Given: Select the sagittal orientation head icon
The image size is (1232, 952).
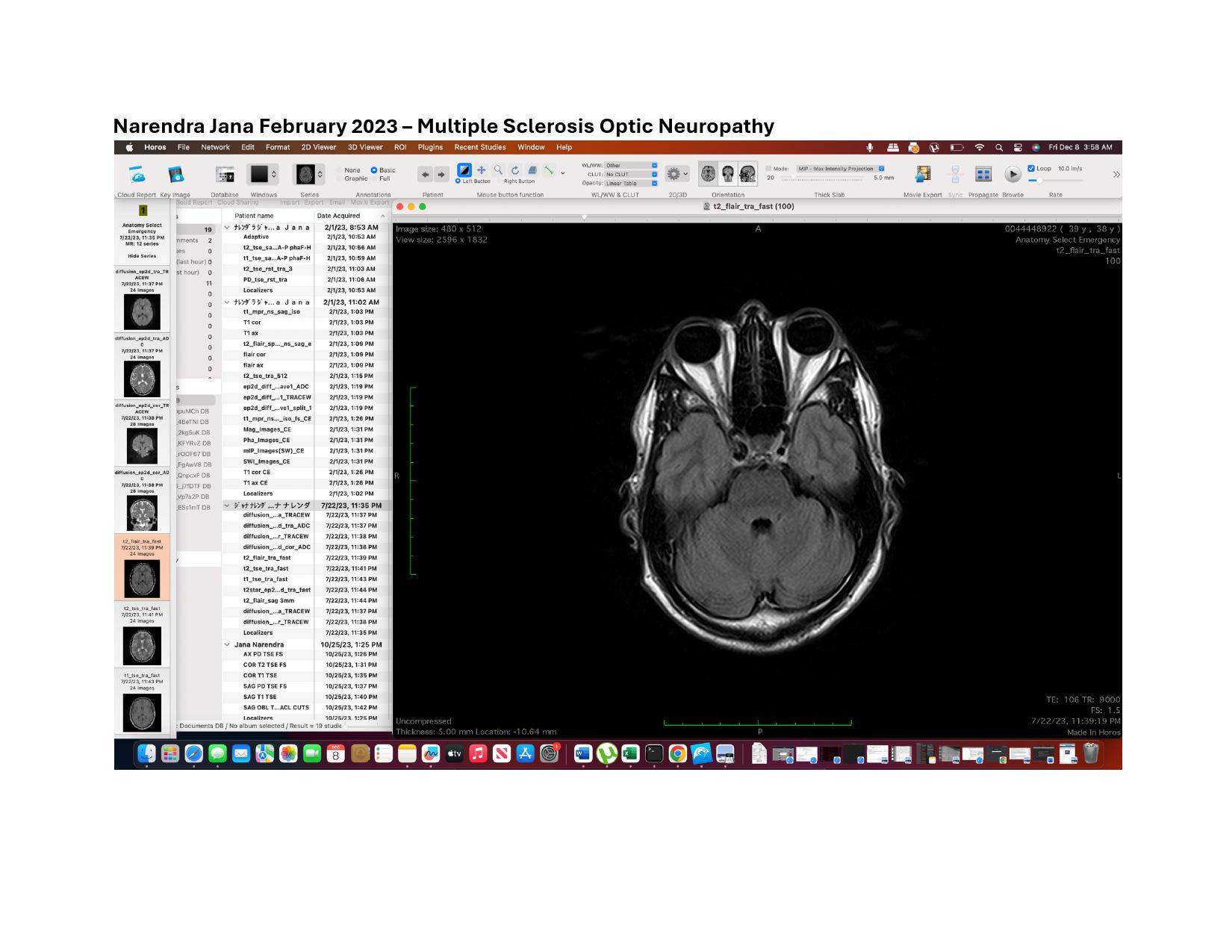Looking at the screenshot, I should coord(747,174).
